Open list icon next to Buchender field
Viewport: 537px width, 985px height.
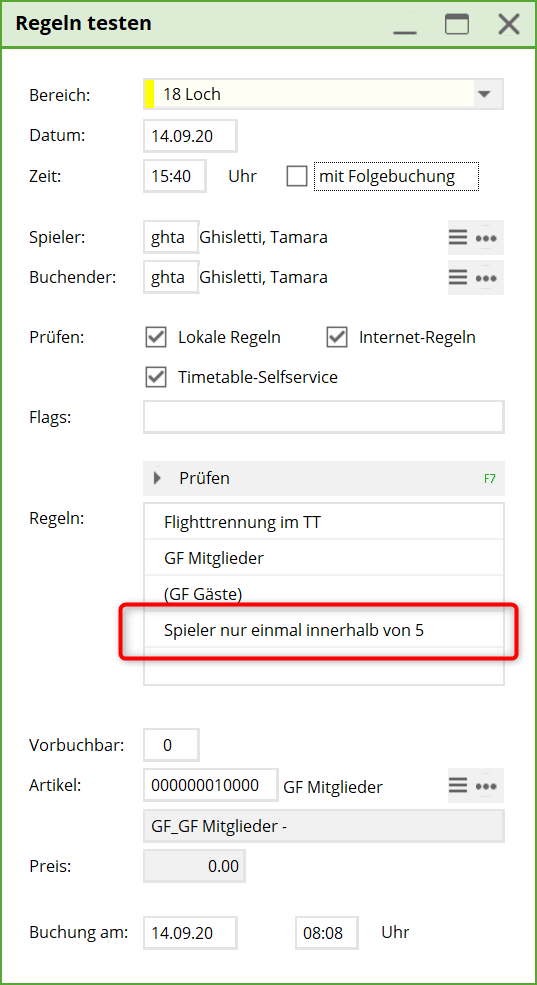click(x=458, y=277)
